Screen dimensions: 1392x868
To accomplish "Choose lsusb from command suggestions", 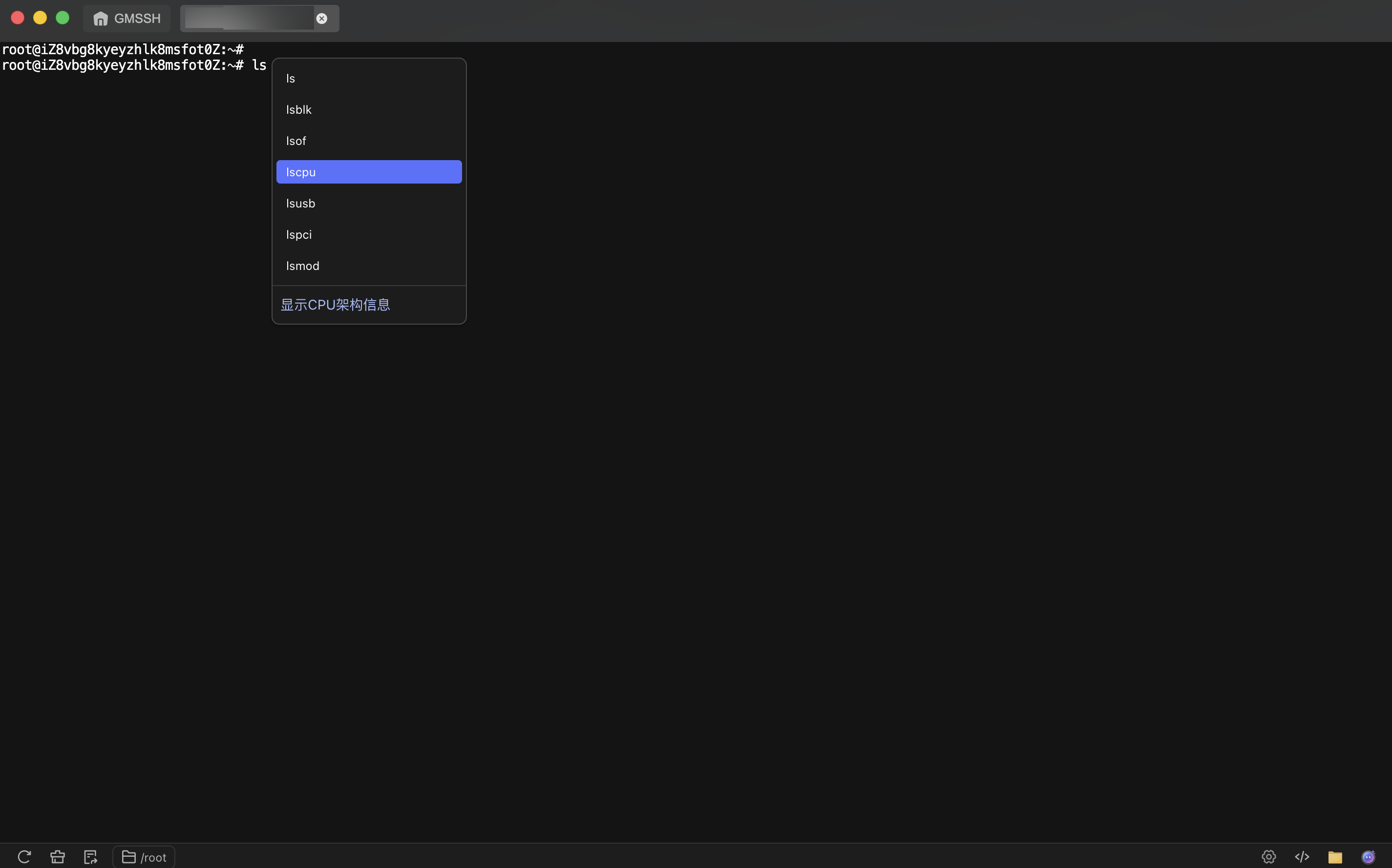I will click(x=369, y=203).
